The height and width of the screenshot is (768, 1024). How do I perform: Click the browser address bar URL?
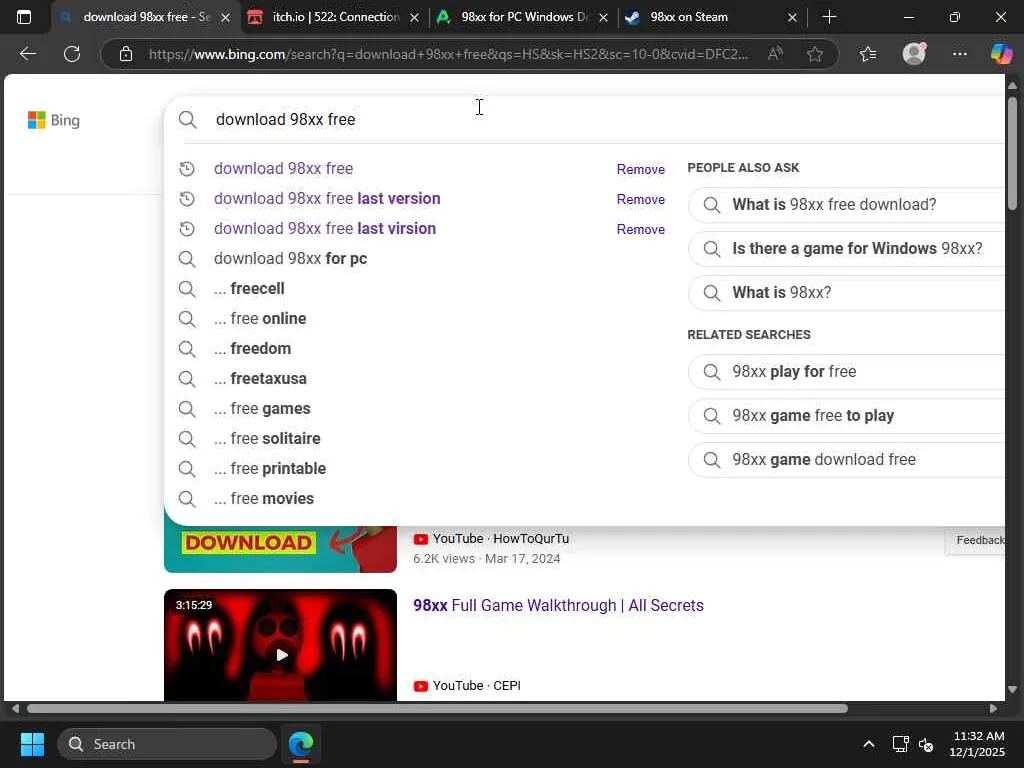click(449, 54)
